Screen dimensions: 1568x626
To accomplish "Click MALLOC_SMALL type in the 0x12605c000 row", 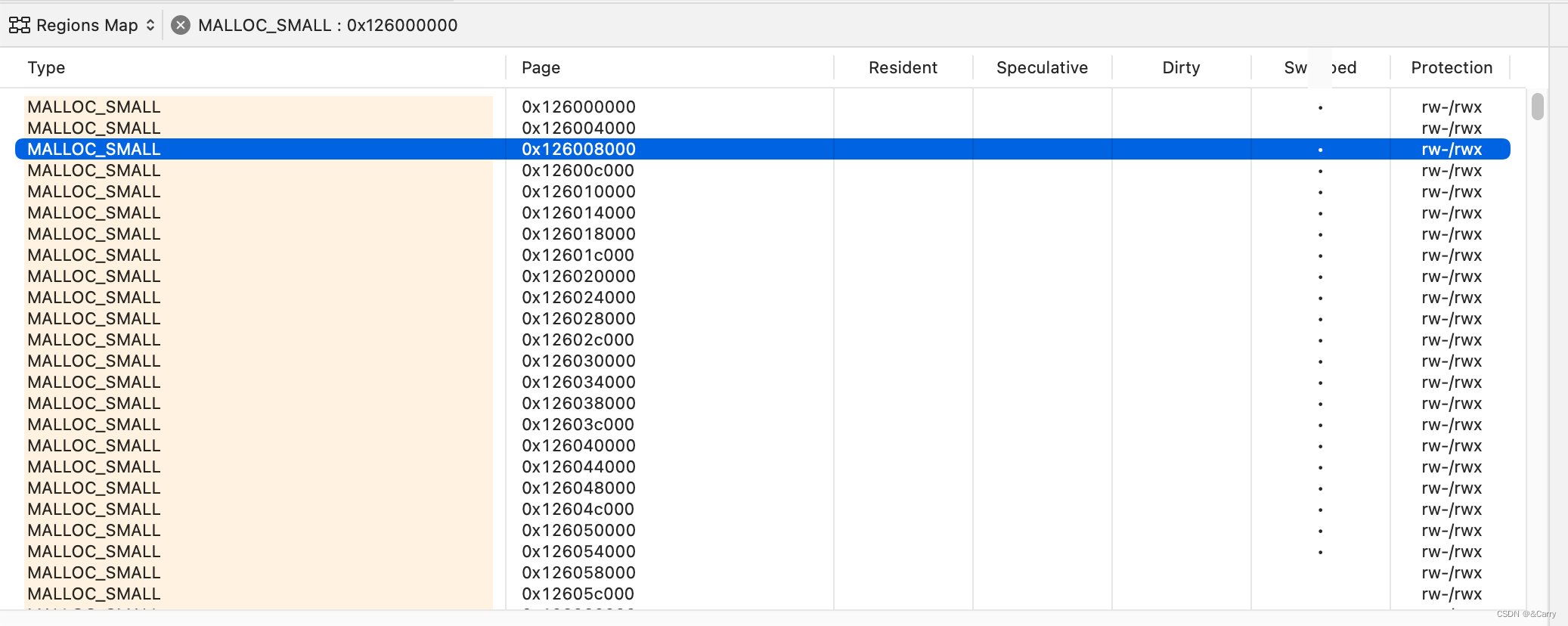I will (94, 593).
